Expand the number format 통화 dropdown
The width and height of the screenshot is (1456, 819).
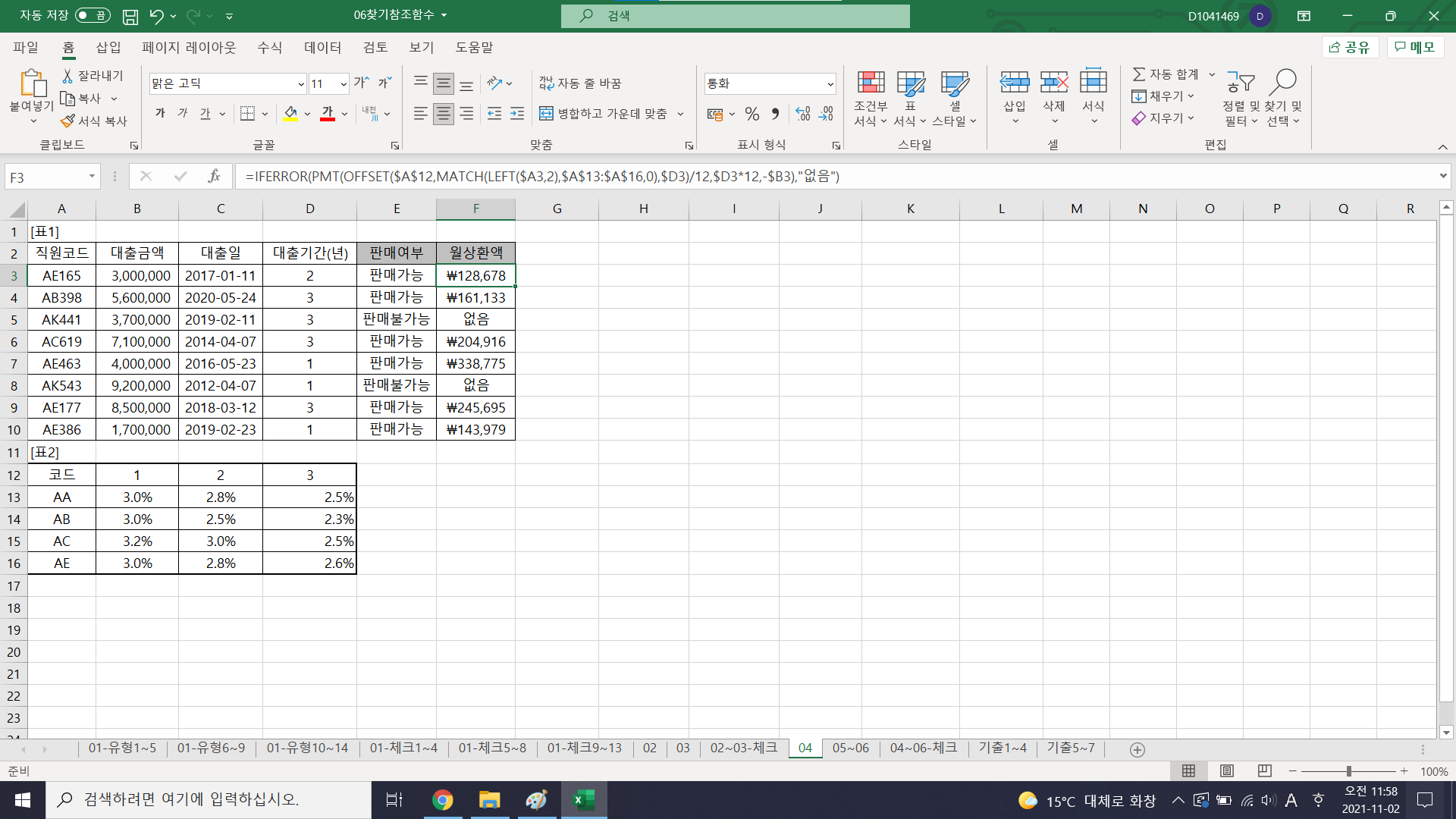coord(830,84)
